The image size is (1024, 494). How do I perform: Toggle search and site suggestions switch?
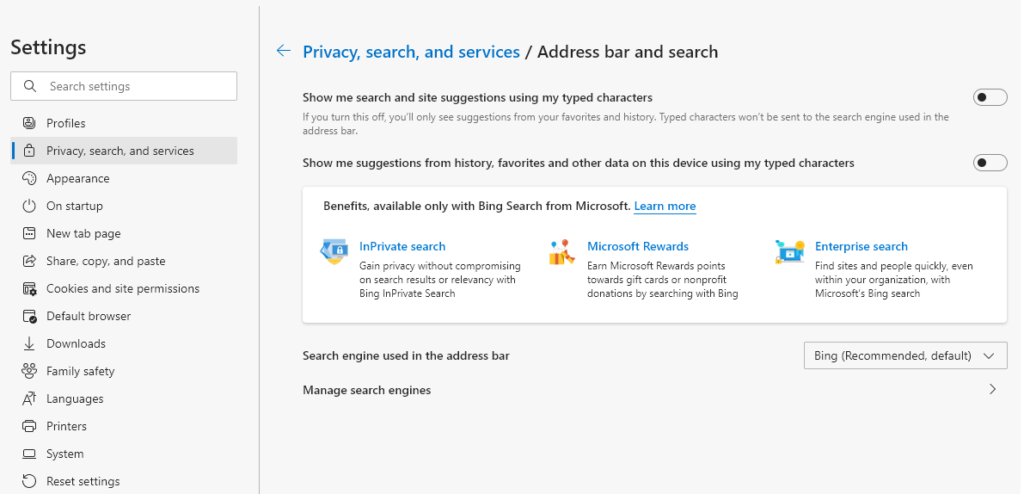(990, 97)
